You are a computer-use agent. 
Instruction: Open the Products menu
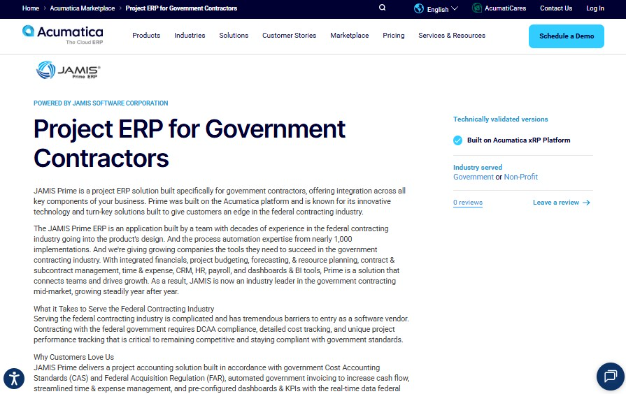[146, 36]
